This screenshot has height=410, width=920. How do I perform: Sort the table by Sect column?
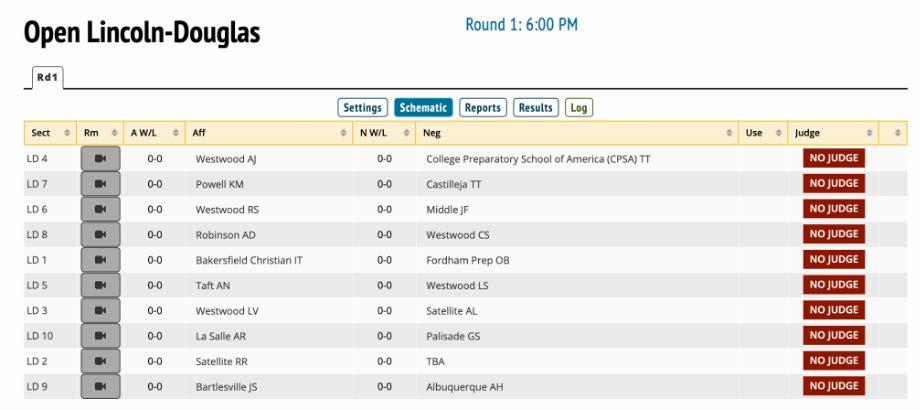40,131
